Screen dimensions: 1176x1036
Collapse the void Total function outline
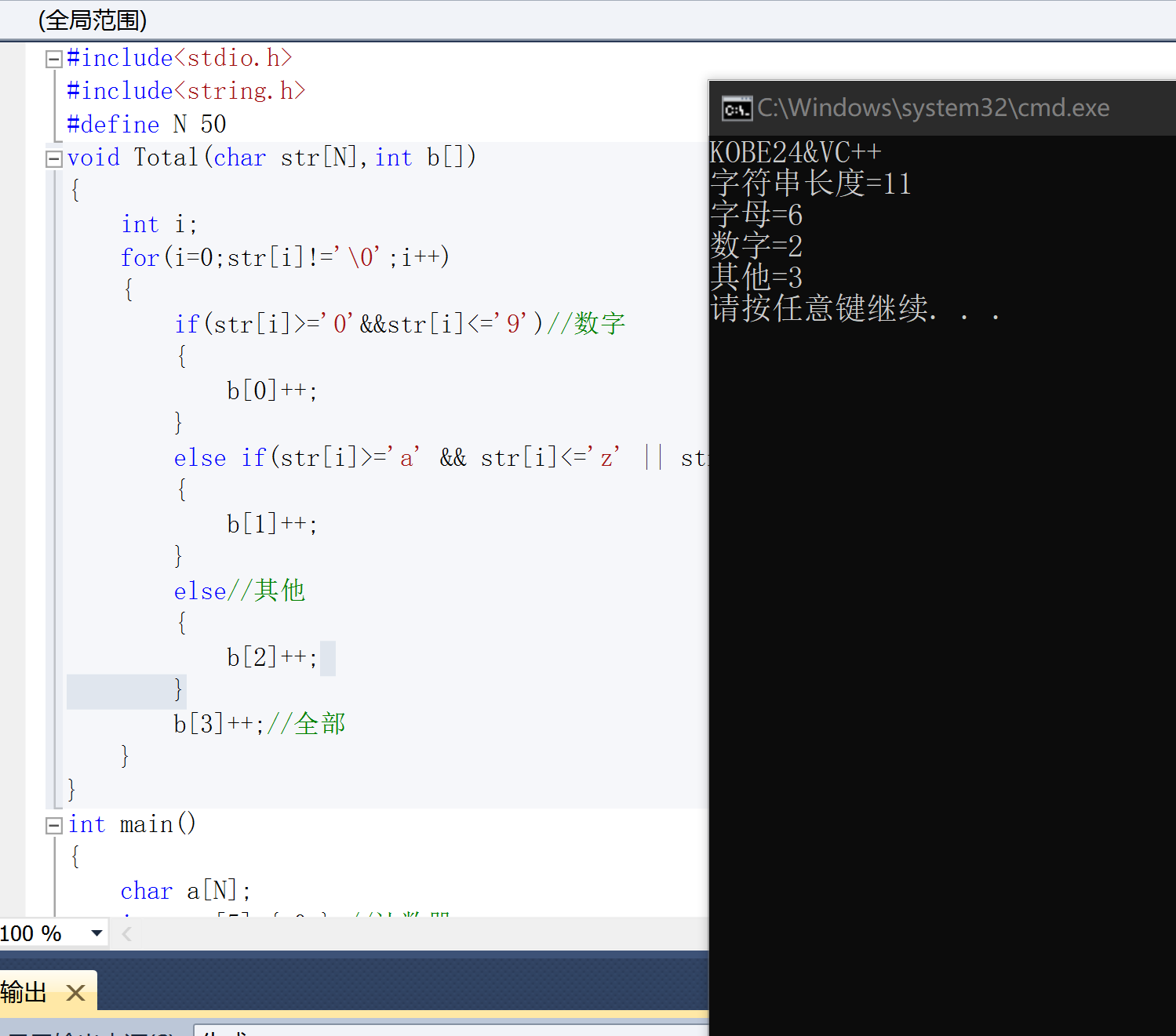pos(54,159)
